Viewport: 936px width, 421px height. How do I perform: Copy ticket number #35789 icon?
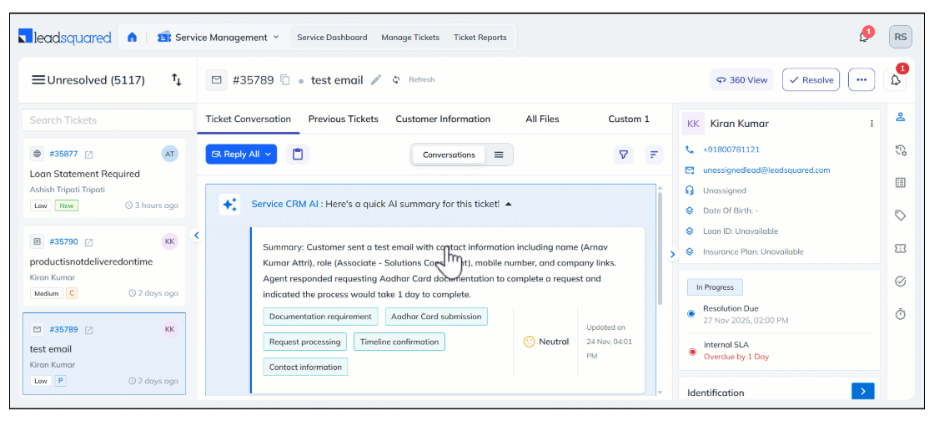285,80
